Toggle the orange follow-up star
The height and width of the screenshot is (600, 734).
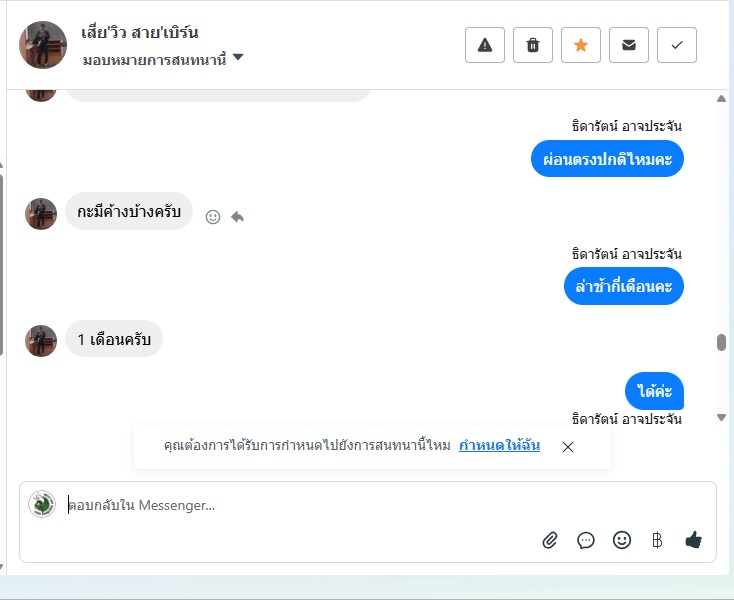[x=580, y=45]
